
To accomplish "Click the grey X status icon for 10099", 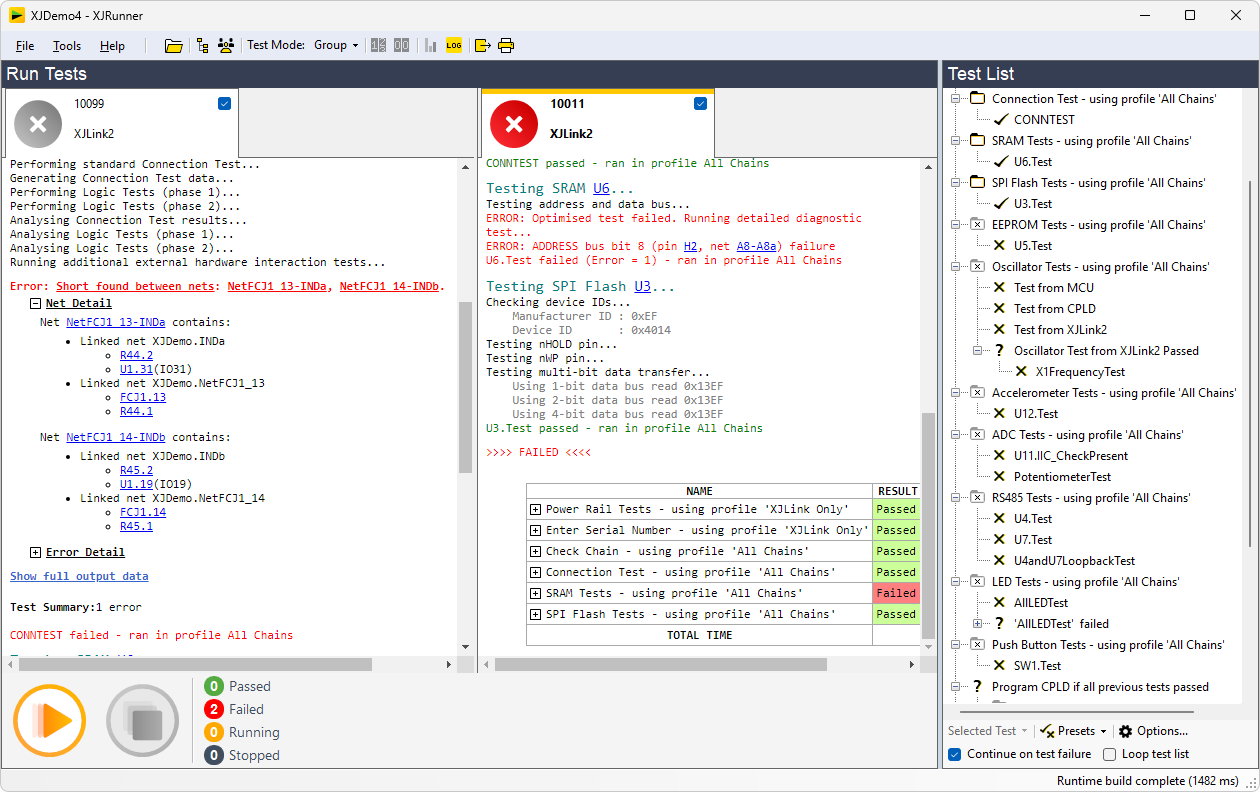I will [38, 124].
